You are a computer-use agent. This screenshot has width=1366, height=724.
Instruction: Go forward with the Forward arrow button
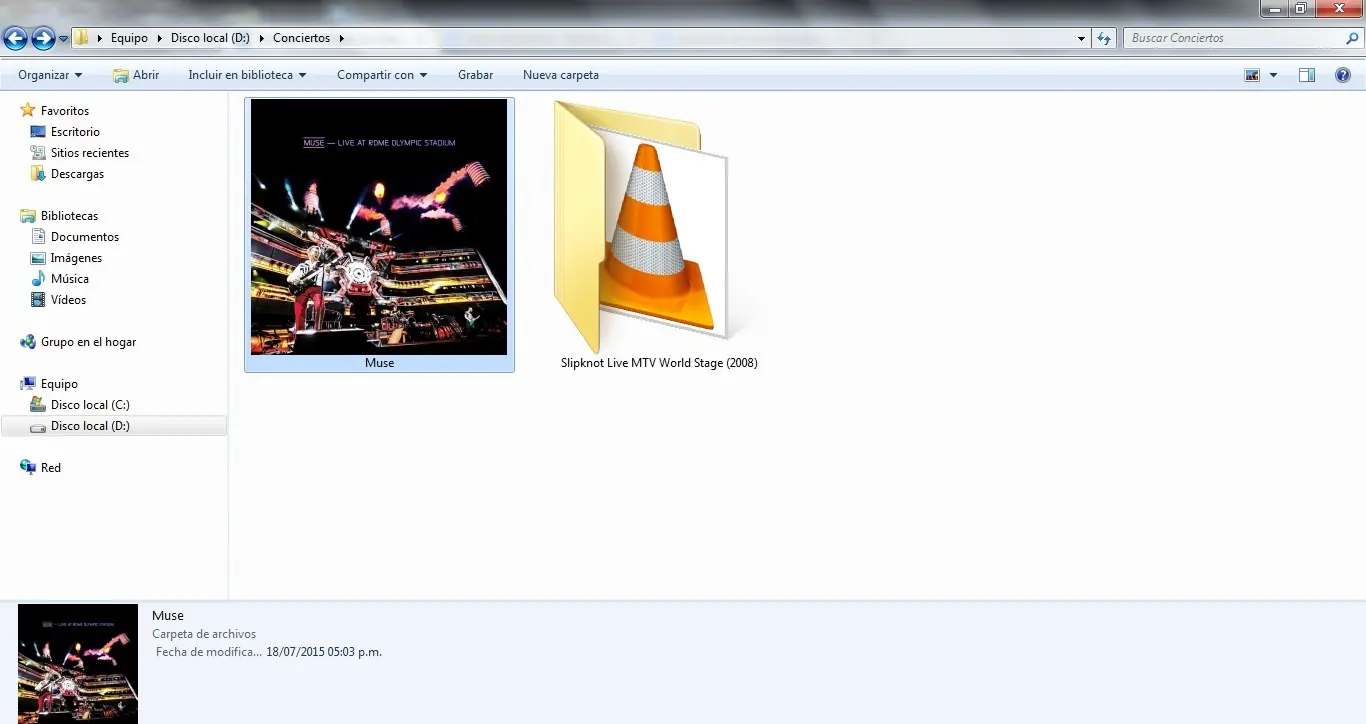coord(43,39)
